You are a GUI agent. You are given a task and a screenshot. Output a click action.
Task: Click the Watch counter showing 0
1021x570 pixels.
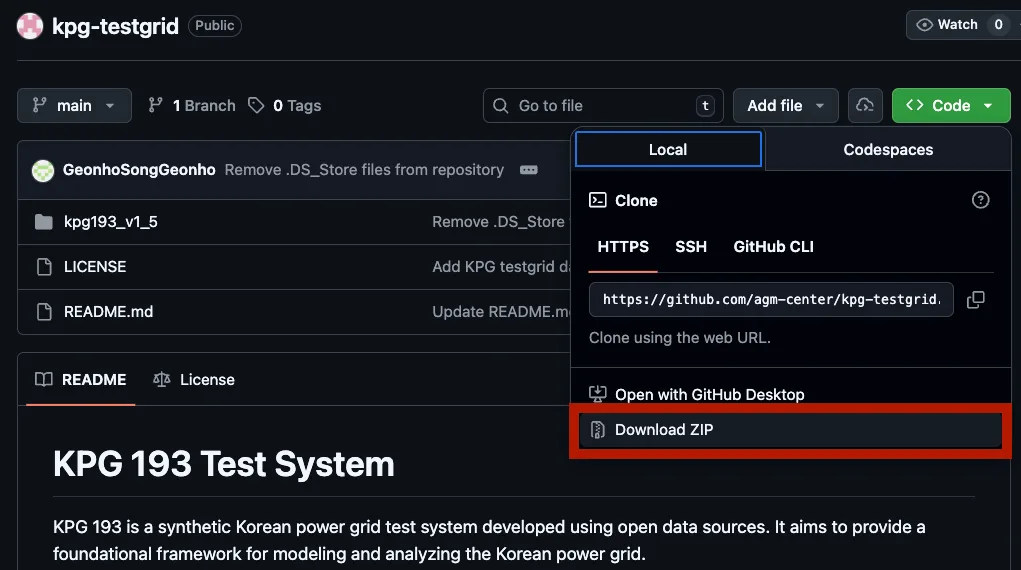(x=998, y=25)
